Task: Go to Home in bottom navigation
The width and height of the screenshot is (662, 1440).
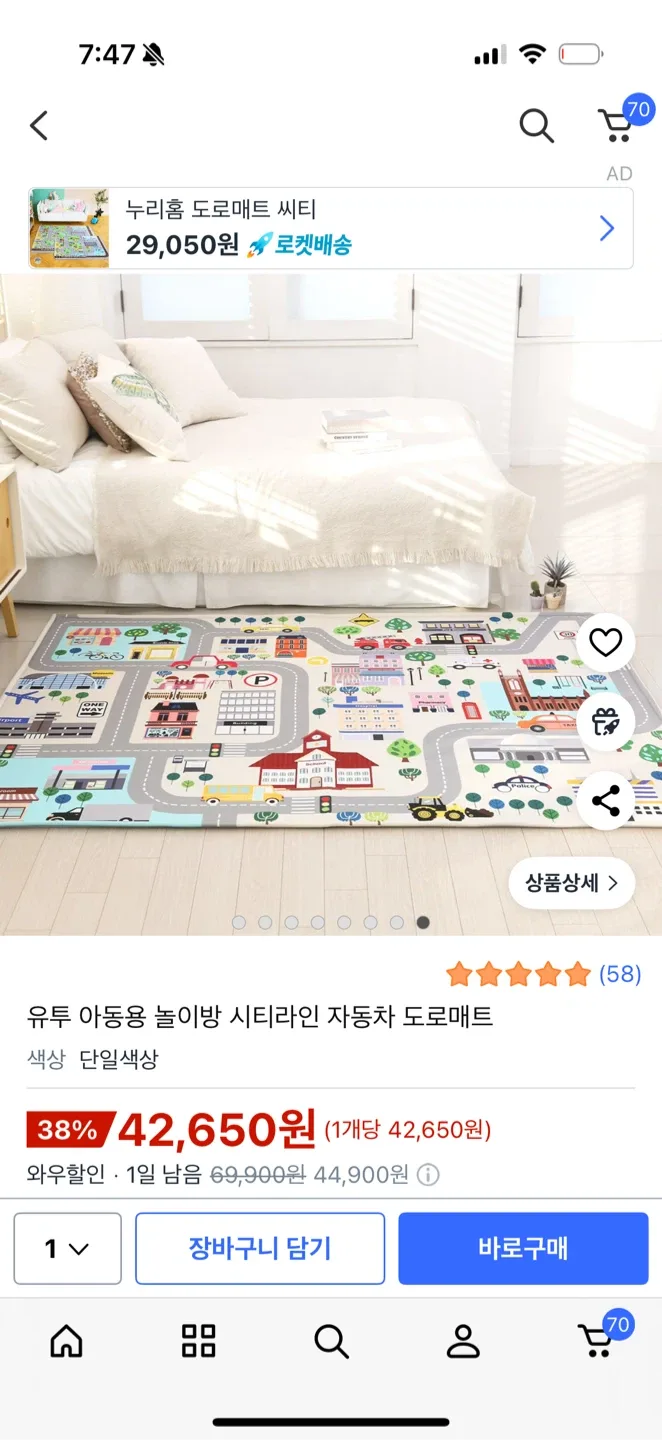Action: click(67, 1341)
